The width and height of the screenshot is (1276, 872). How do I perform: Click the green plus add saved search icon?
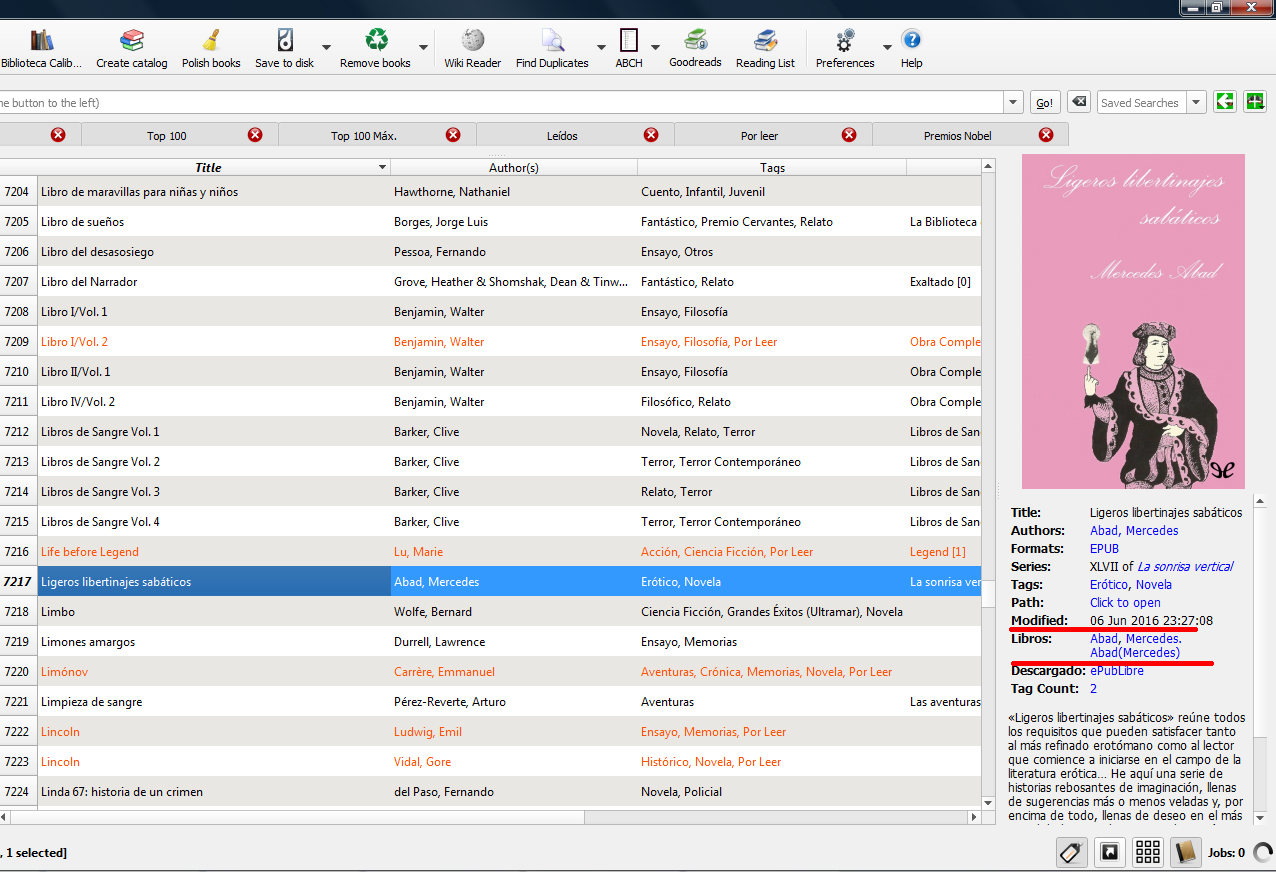point(1255,102)
